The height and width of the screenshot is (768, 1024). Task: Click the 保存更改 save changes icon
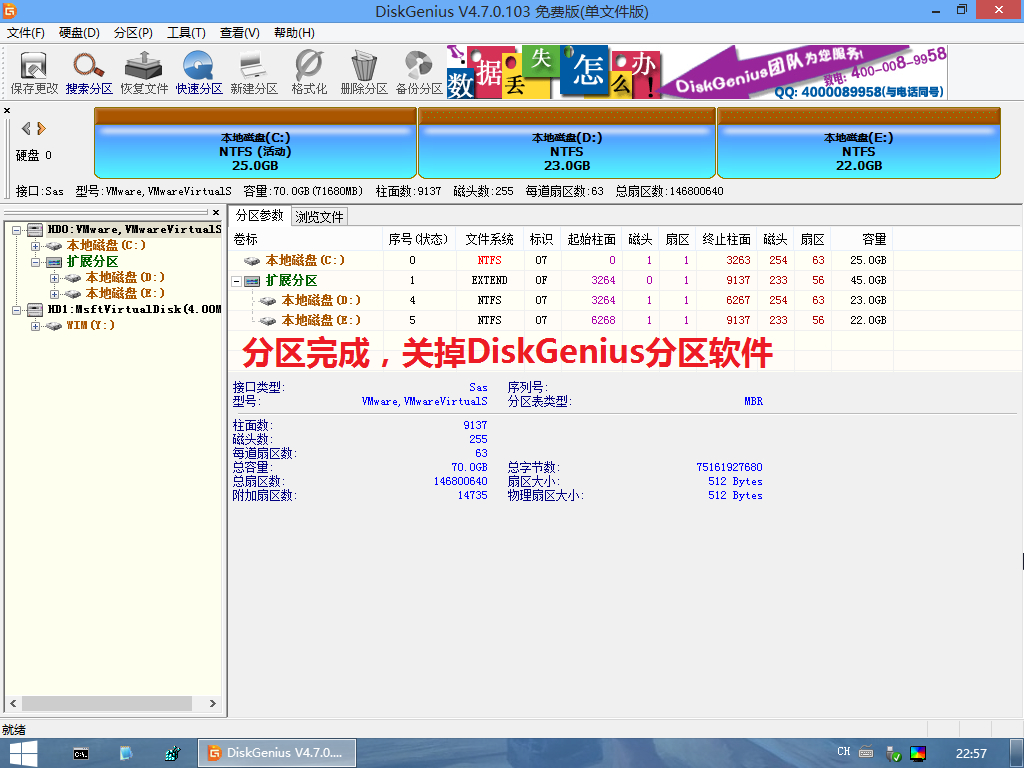coord(34,72)
